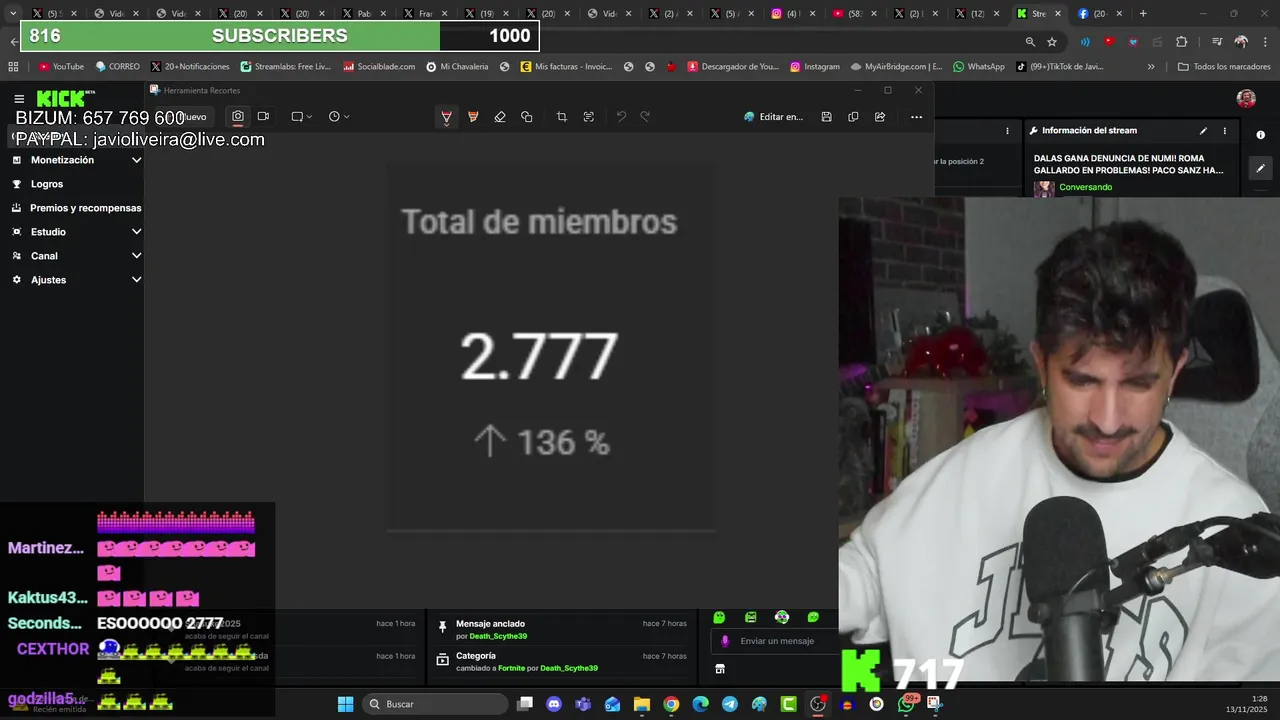The image size is (1280, 720).
Task: Expand the Estudio sidebar section
Action: [76, 232]
